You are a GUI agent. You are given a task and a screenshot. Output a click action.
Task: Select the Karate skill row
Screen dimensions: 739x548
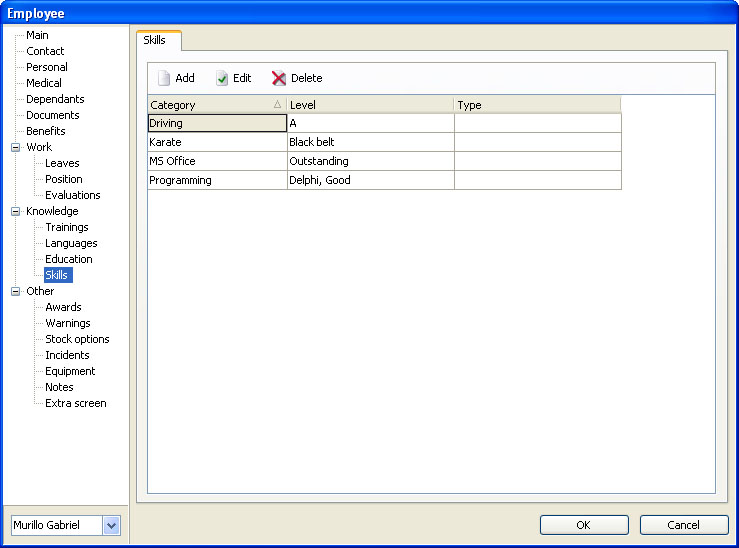(x=216, y=142)
